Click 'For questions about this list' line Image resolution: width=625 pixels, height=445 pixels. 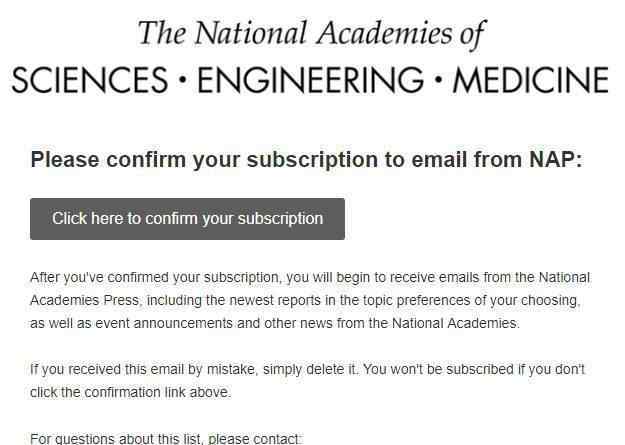165,438
